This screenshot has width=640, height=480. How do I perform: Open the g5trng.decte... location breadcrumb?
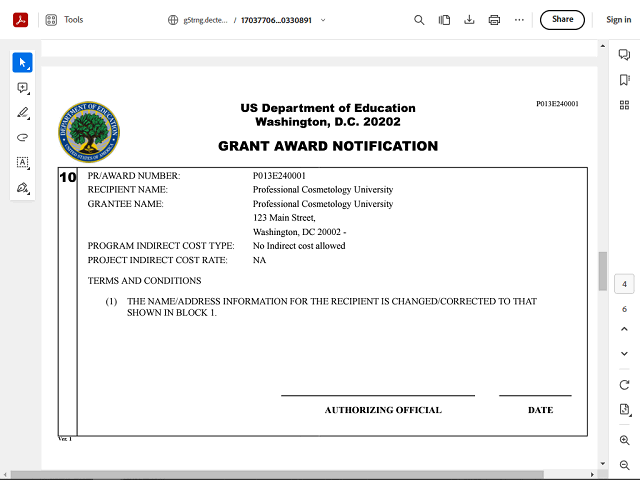205,20
